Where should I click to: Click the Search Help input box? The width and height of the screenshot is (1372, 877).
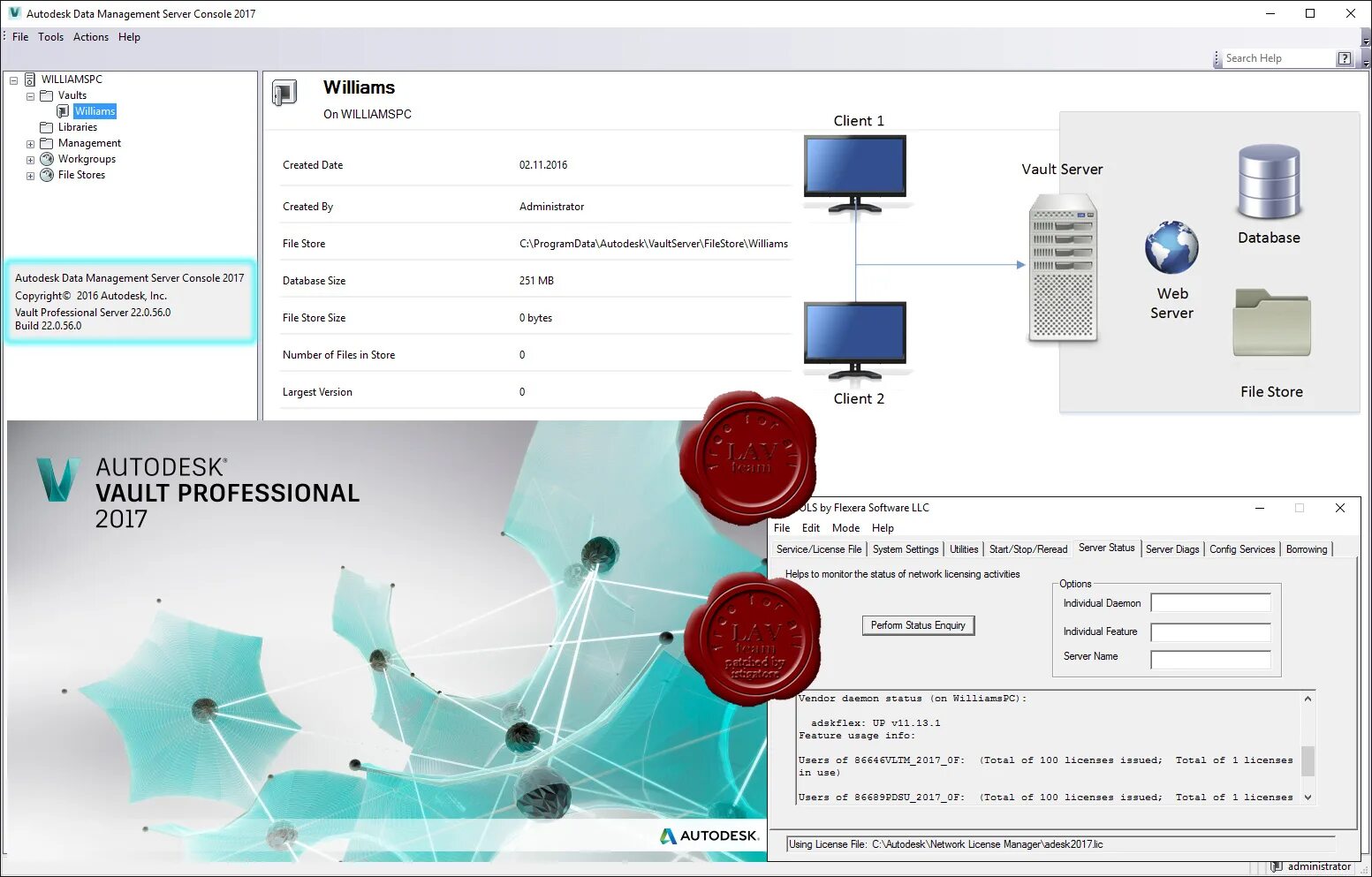(x=1278, y=58)
